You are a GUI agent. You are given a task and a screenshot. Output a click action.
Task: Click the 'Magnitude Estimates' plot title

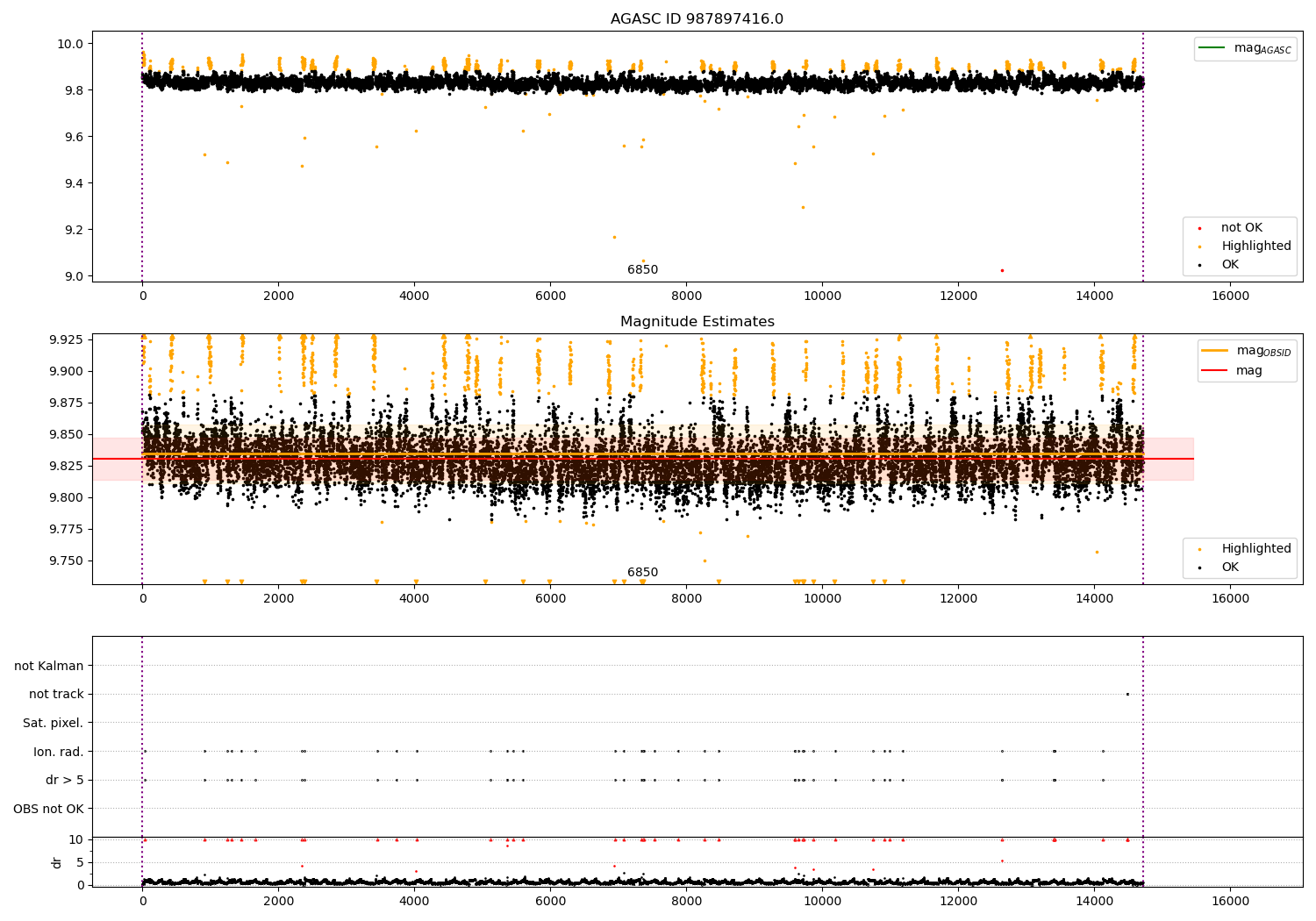pyautogui.click(x=697, y=322)
